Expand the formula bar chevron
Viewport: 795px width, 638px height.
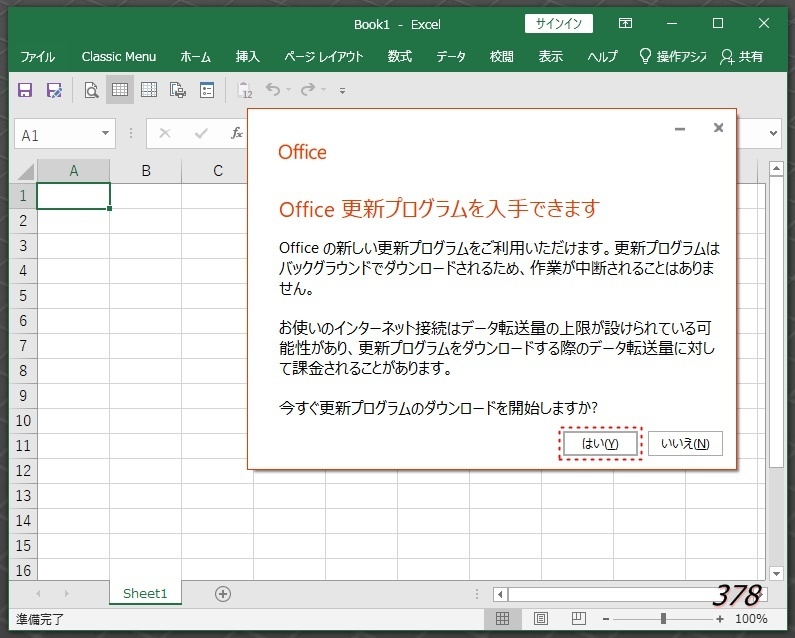(x=773, y=133)
